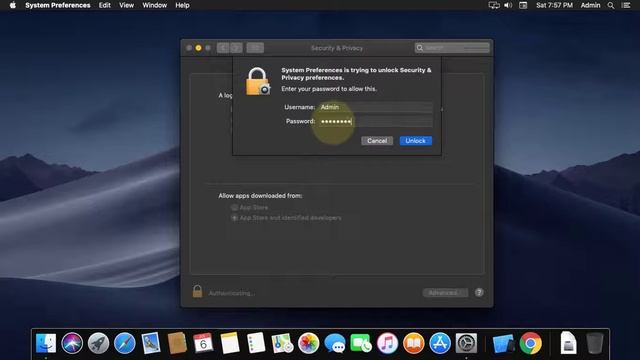Select the App Store radio option
Image resolution: width=640 pixels, height=360 pixels.
[x=234, y=207]
